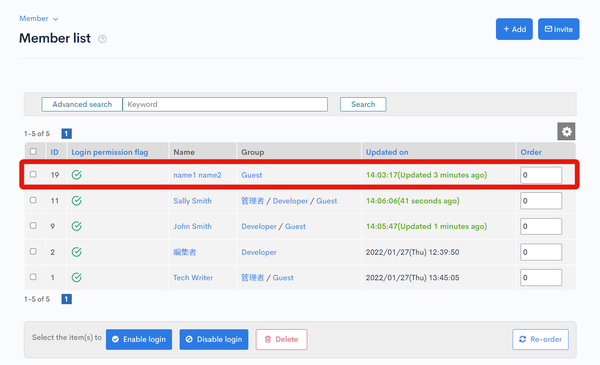Image resolution: width=600 pixels, height=365 pixels.
Task: Click the Order field for name1 name2
Action: (x=541, y=175)
